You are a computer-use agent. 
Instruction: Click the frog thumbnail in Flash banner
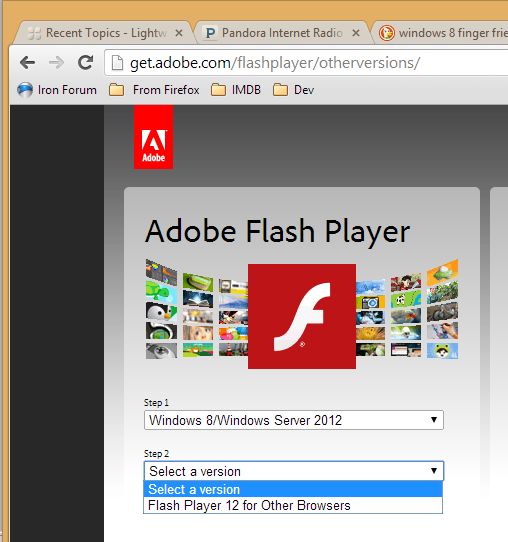442,351
